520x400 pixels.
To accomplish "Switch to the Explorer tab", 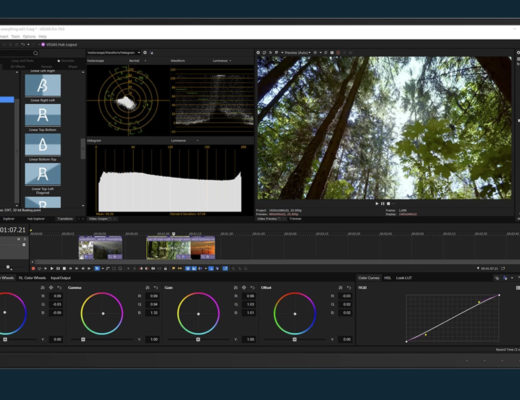I will 9,219.
